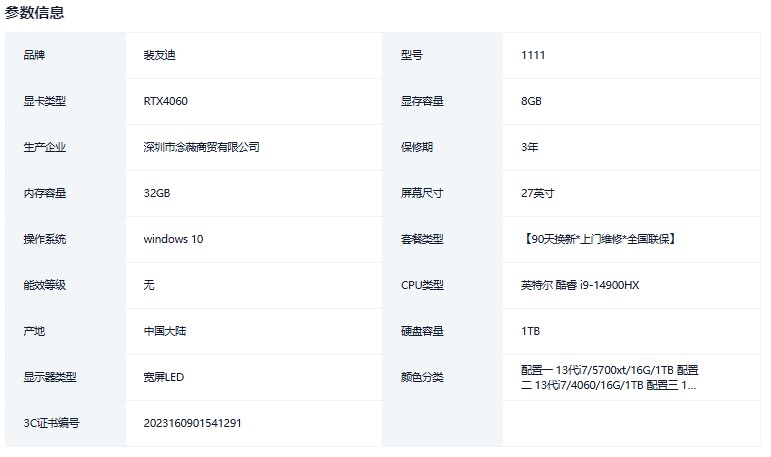Select the brand value 装友迪
Viewport: 771px width, 457px height.
(160, 55)
